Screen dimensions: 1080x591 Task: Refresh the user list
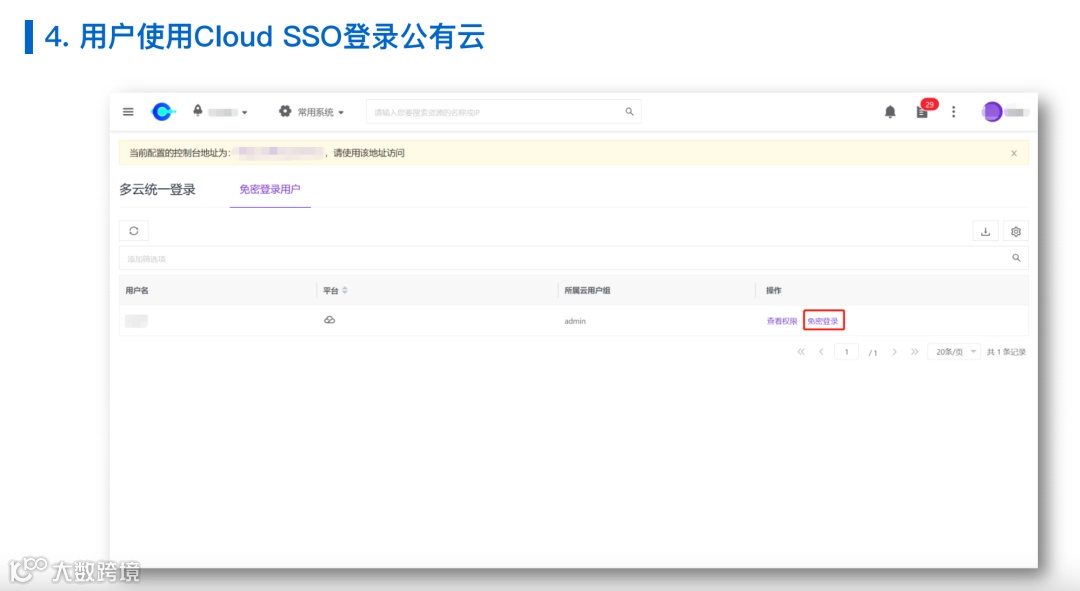point(134,231)
